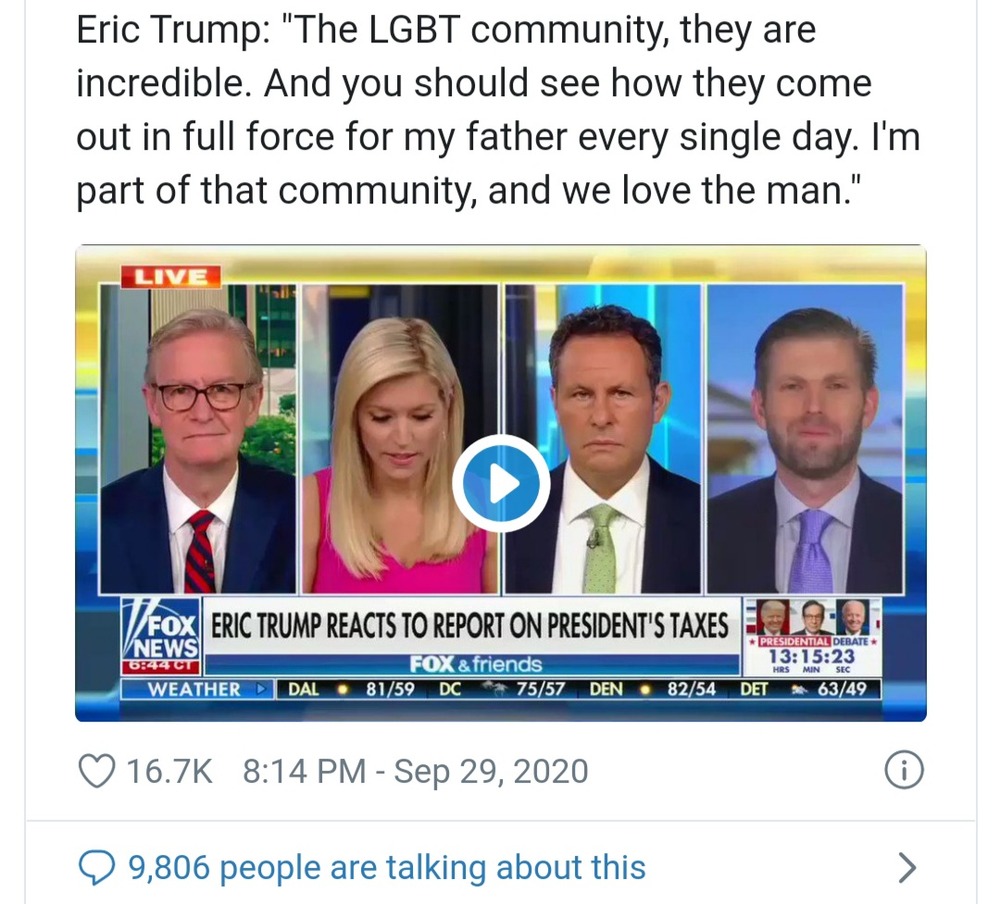Click the panel with woman in pink top
Viewport: 1000px width, 904px height.
pyautogui.click(x=400, y=439)
